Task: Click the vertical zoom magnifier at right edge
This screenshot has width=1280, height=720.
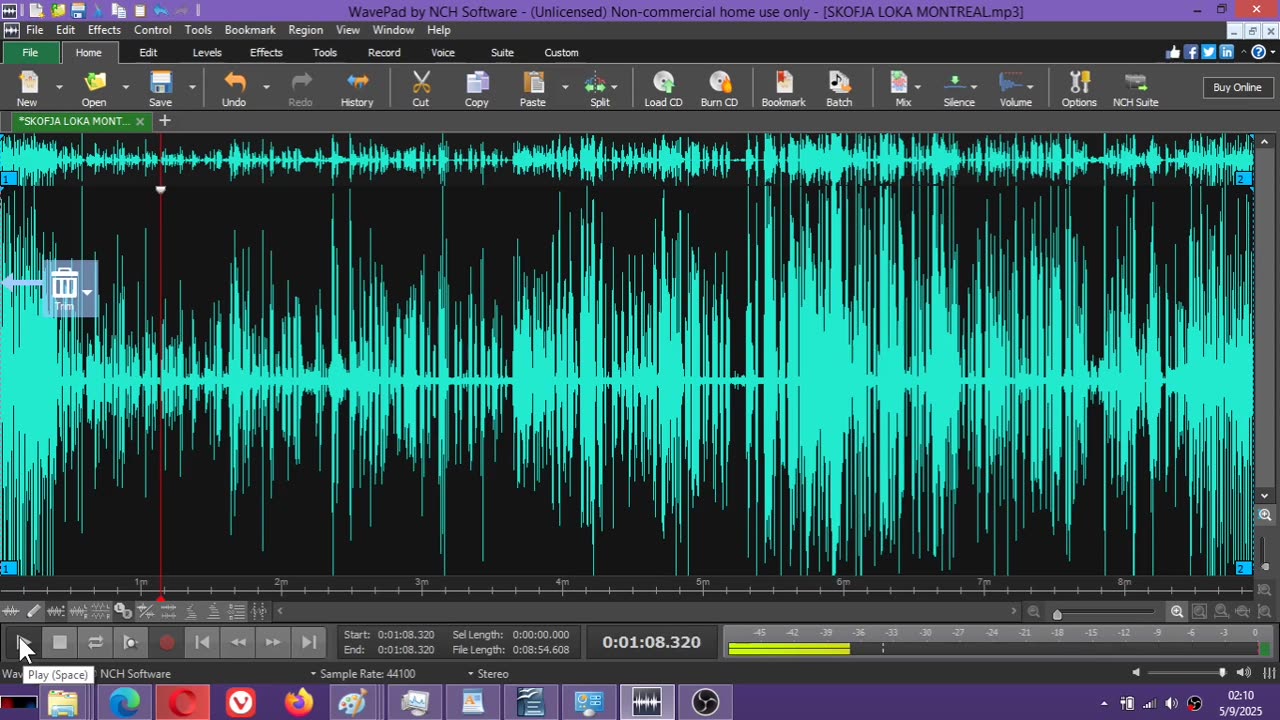Action: click(1265, 516)
